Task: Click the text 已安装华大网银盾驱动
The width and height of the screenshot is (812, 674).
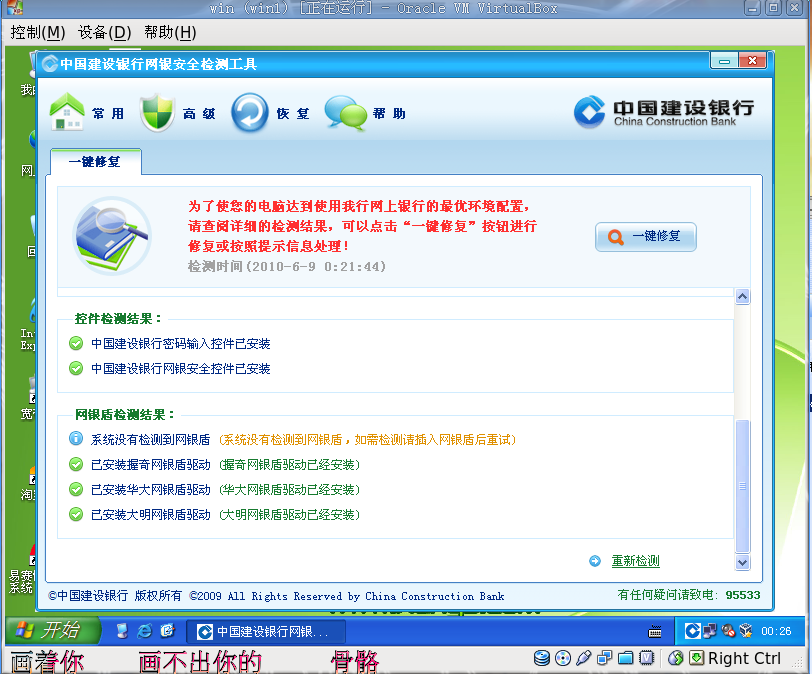Action: pyautogui.click(x=151, y=490)
